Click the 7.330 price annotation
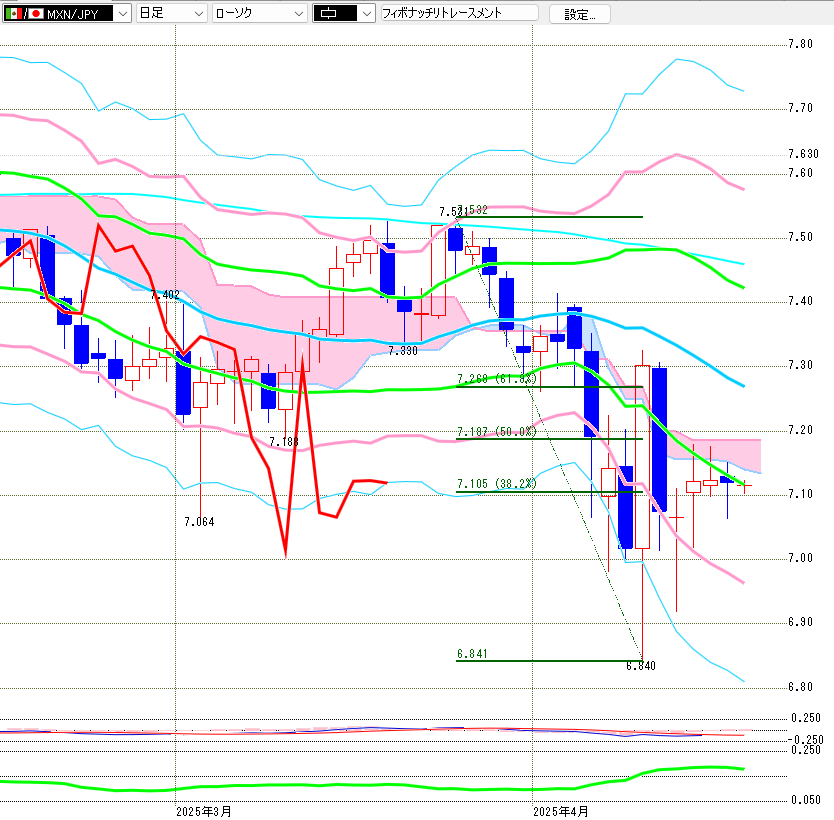 tap(403, 351)
